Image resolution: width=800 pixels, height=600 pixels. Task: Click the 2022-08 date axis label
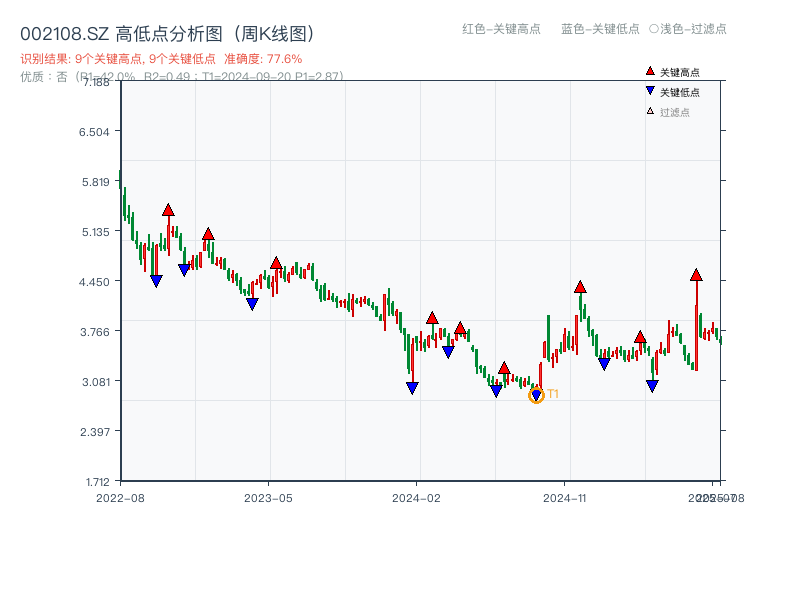coord(120,498)
